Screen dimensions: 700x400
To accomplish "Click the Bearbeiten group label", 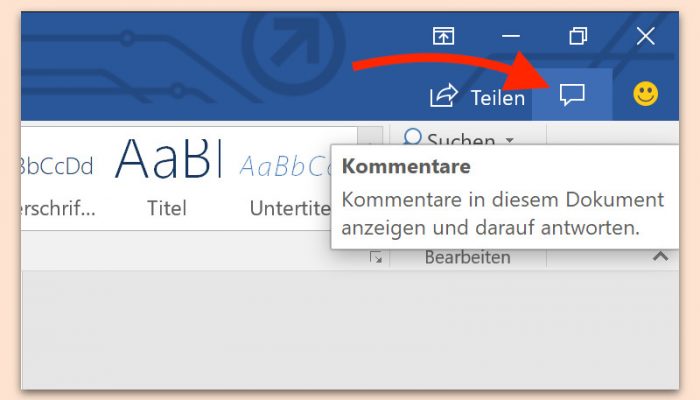I will point(467,258).
